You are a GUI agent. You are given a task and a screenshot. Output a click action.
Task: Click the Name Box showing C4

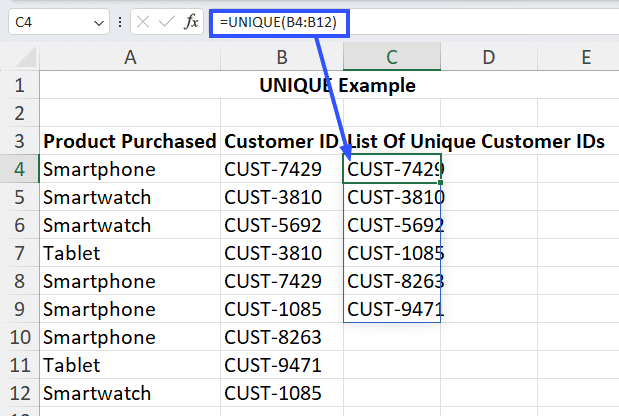pos(58,22)
